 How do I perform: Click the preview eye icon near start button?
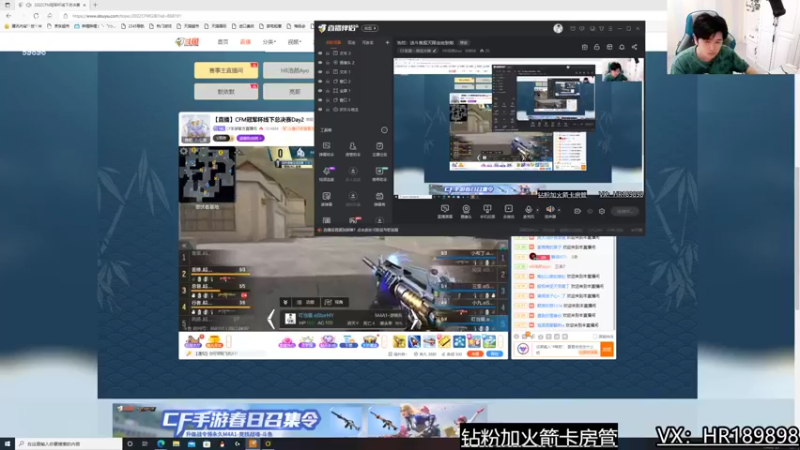(x=590, y=211)
